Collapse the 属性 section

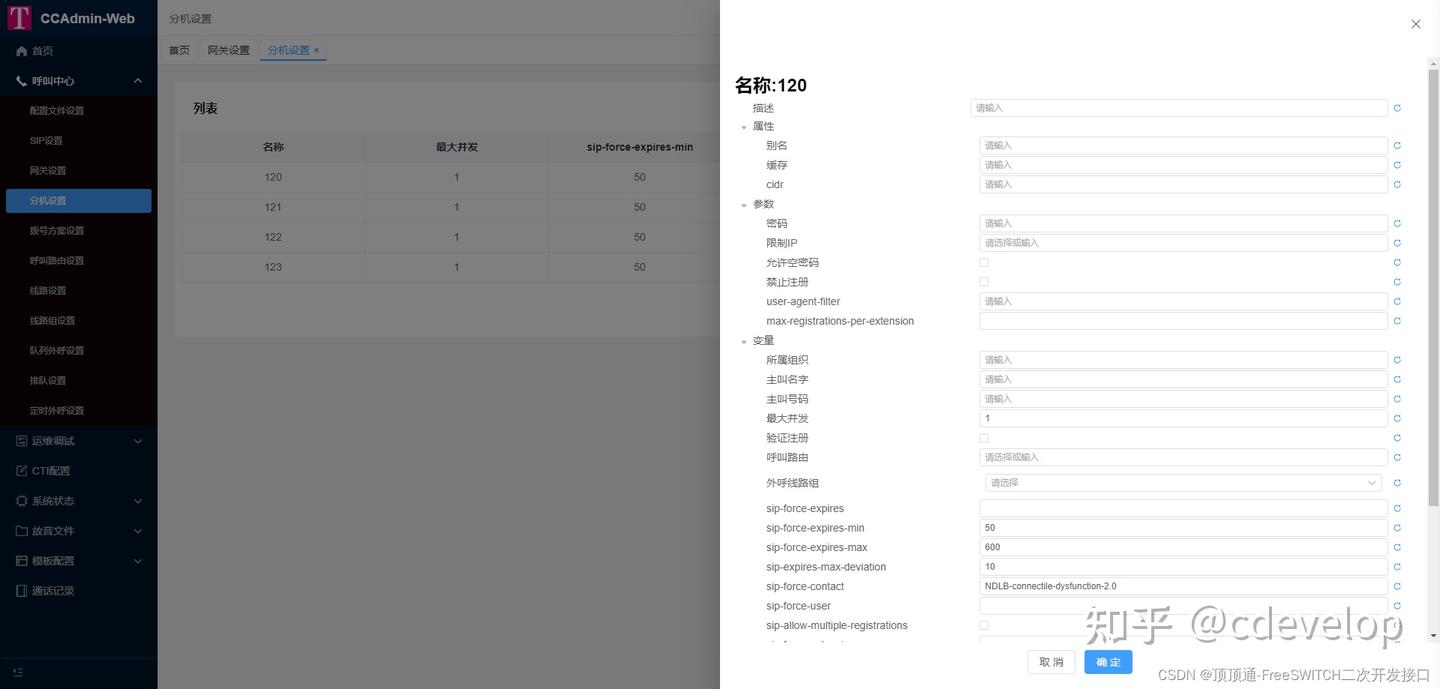[744, 126]
